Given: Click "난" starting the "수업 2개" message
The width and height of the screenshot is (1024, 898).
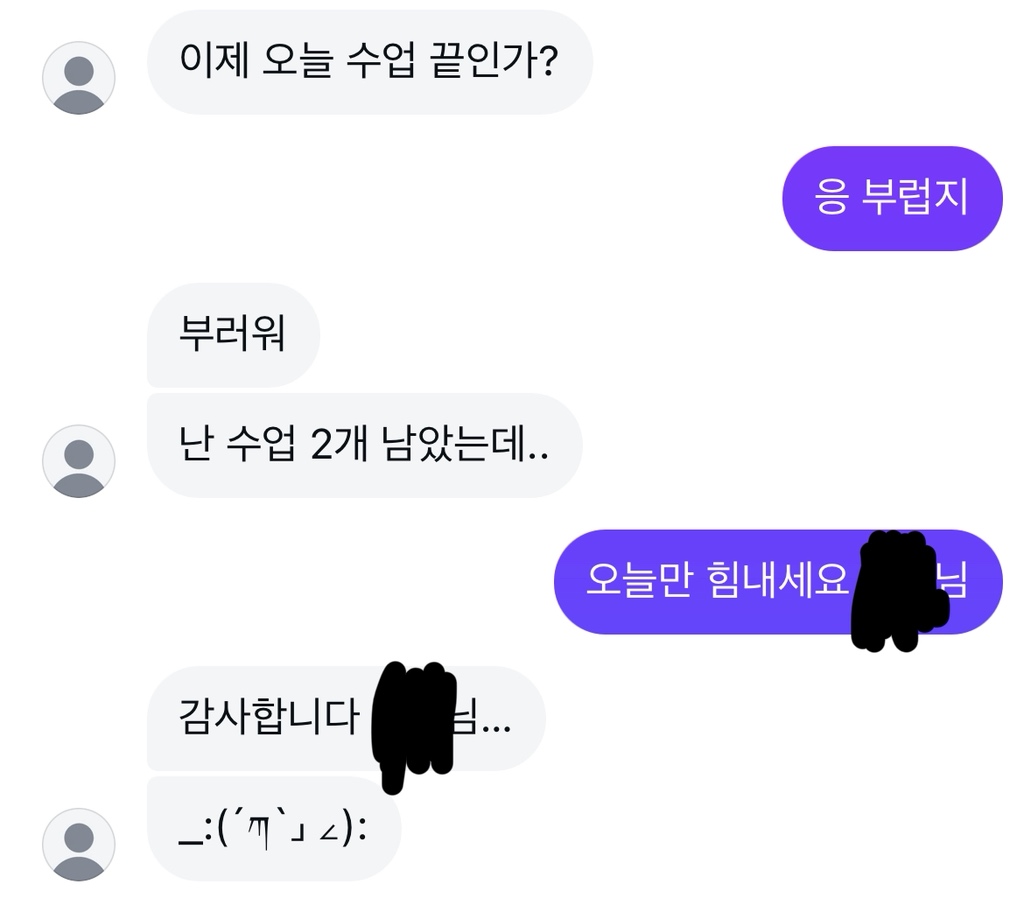Looking at the screenshot, I should (194, 445).
